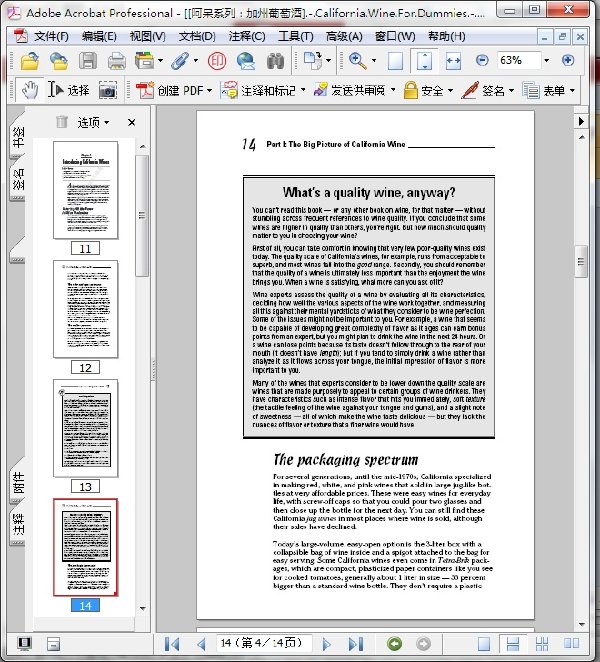This screenshot has width=600, height=662.
Task: Go to the next page
Action: point(326,644)
